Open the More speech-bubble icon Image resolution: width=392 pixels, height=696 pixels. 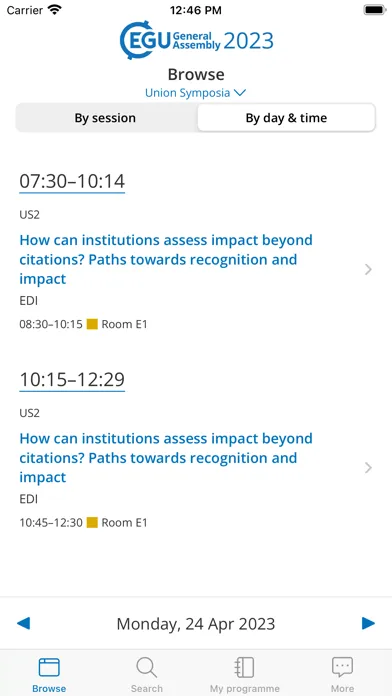click(342, 668)
